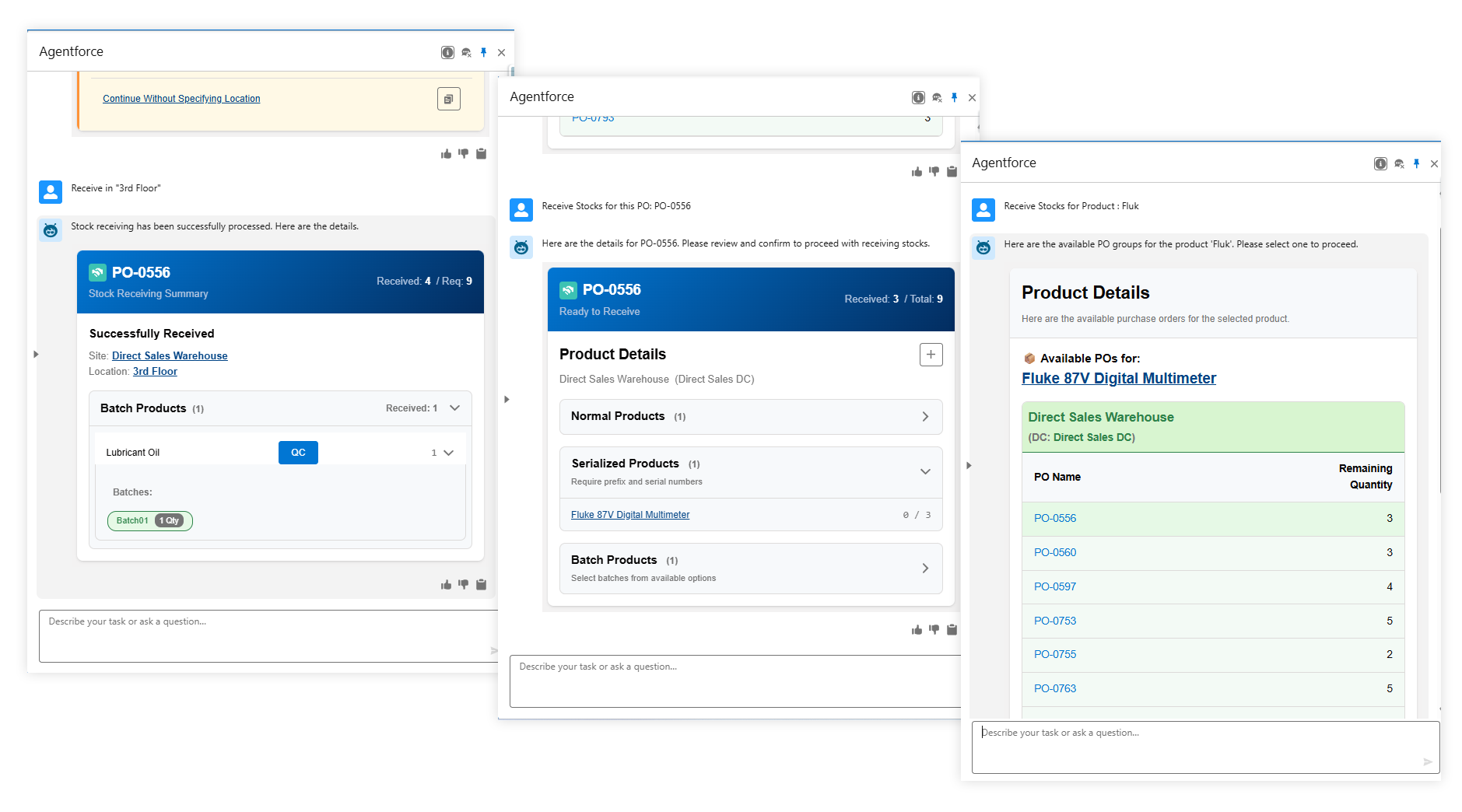
Task: Click side arrow on middle panel edge
Action: (x=507, y=400)
